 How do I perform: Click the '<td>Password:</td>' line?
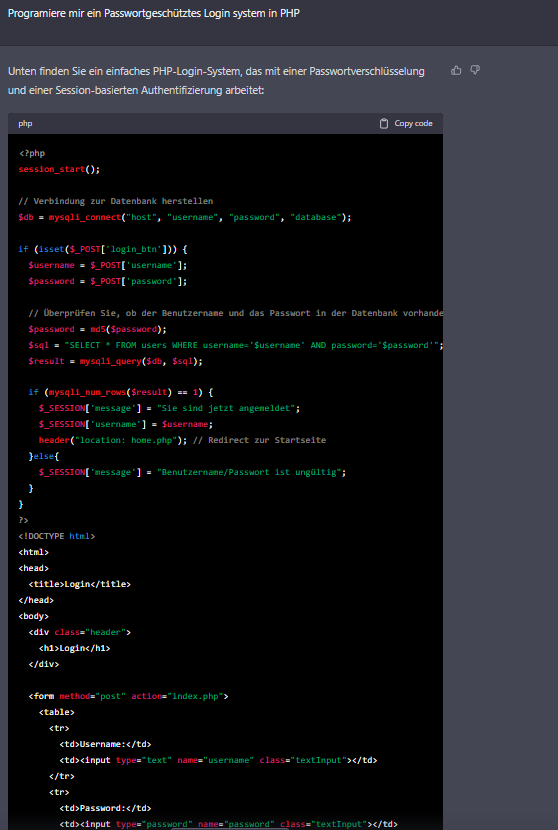tap(105, 808)
